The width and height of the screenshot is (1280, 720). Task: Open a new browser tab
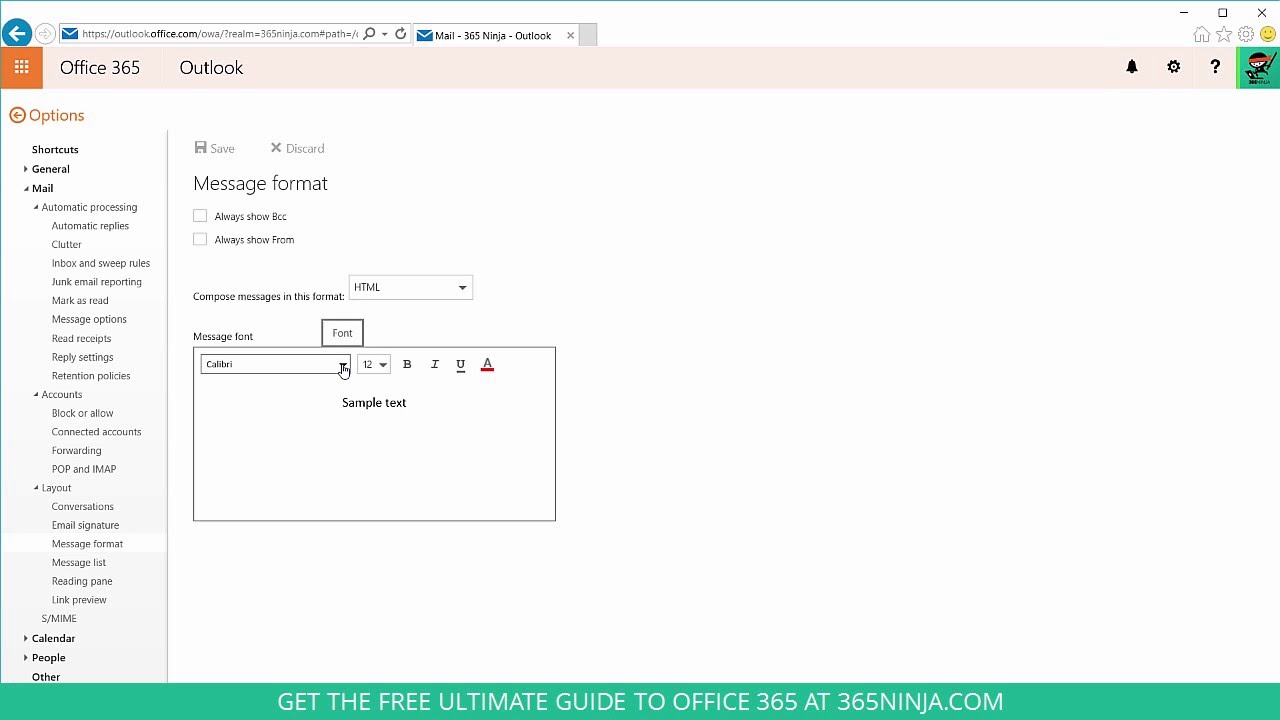coord(588,35)
